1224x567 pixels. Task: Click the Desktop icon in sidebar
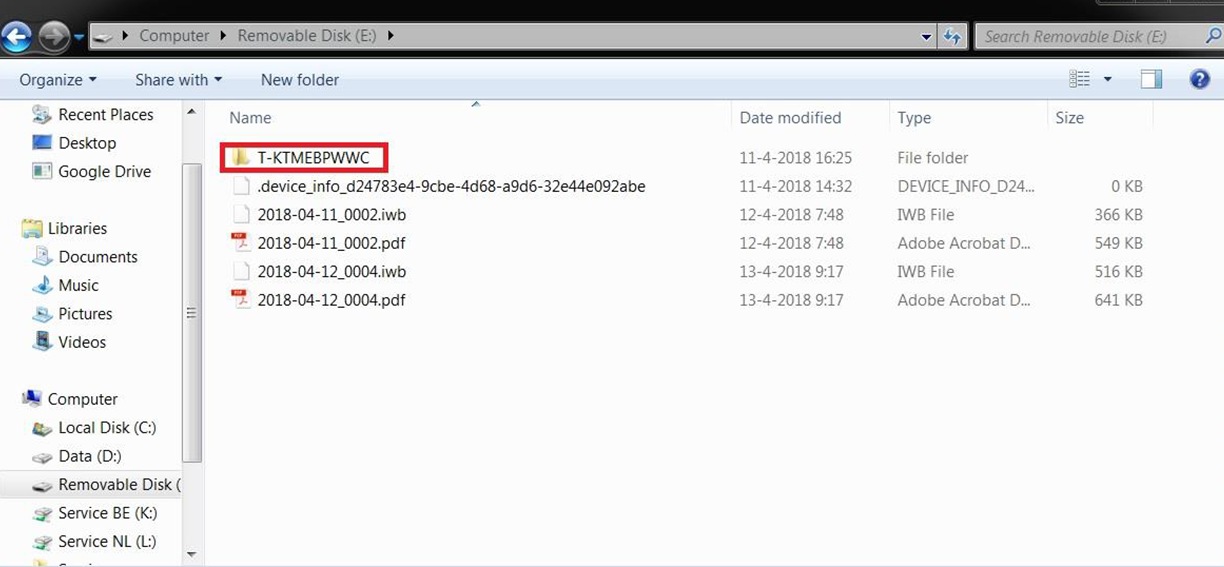click(42, 142)
